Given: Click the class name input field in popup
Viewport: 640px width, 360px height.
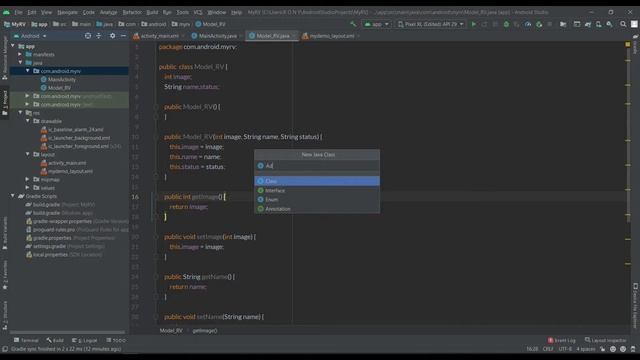Looking at the screenshot, I should [x=317, y=166].
